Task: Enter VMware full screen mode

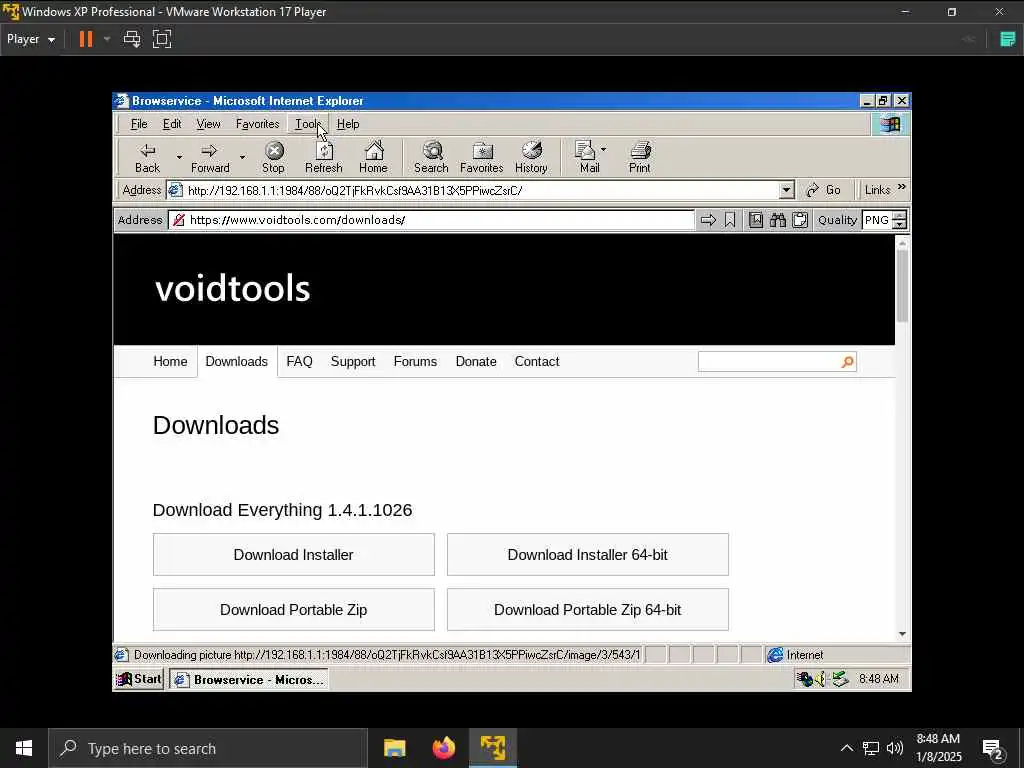Action: point(162,39)
